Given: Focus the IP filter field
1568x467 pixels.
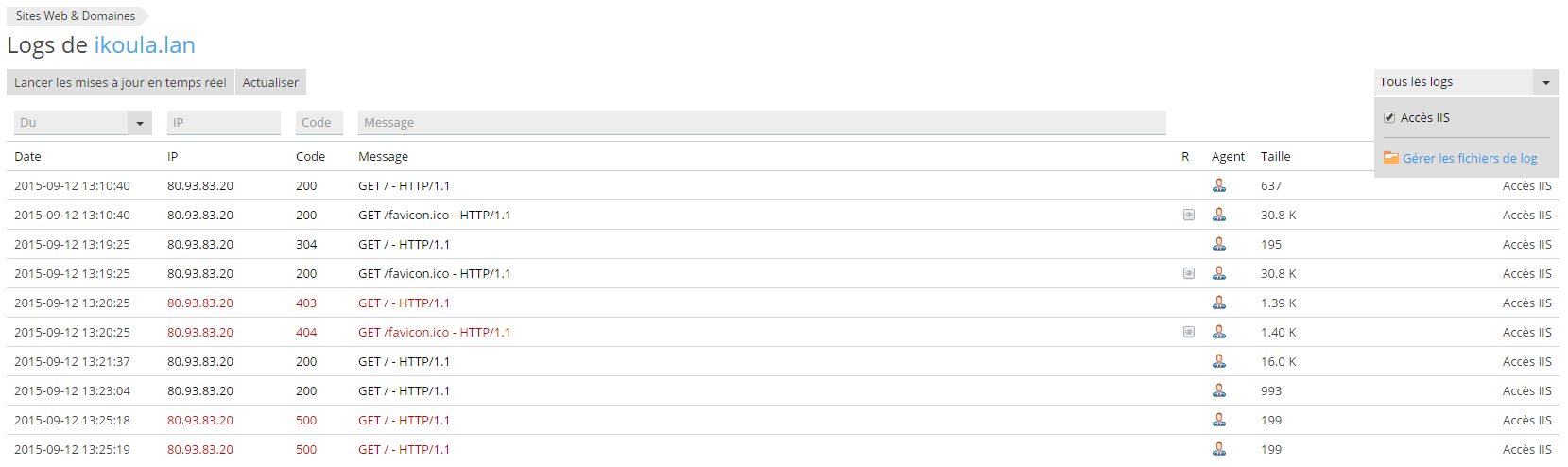Looking at the screenshot, I should pos(223,123).
